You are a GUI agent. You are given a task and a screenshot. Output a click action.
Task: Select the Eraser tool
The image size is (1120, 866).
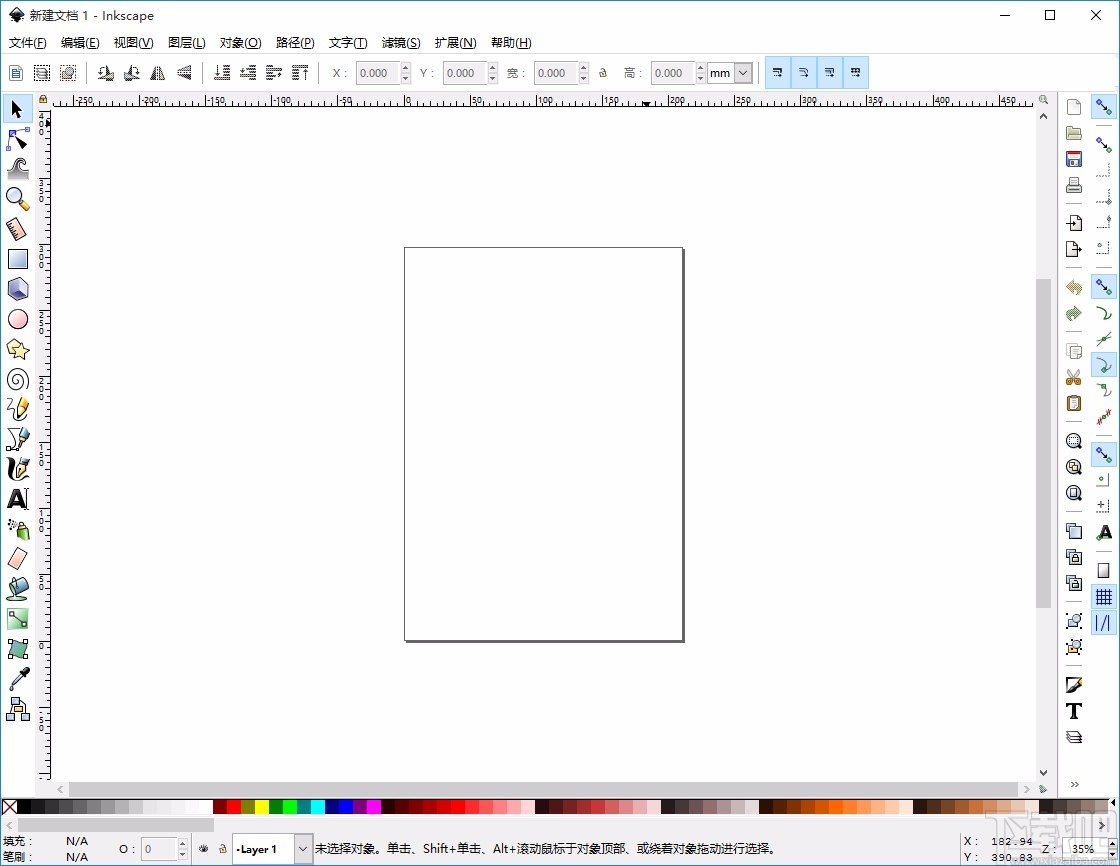coord(18,558)
